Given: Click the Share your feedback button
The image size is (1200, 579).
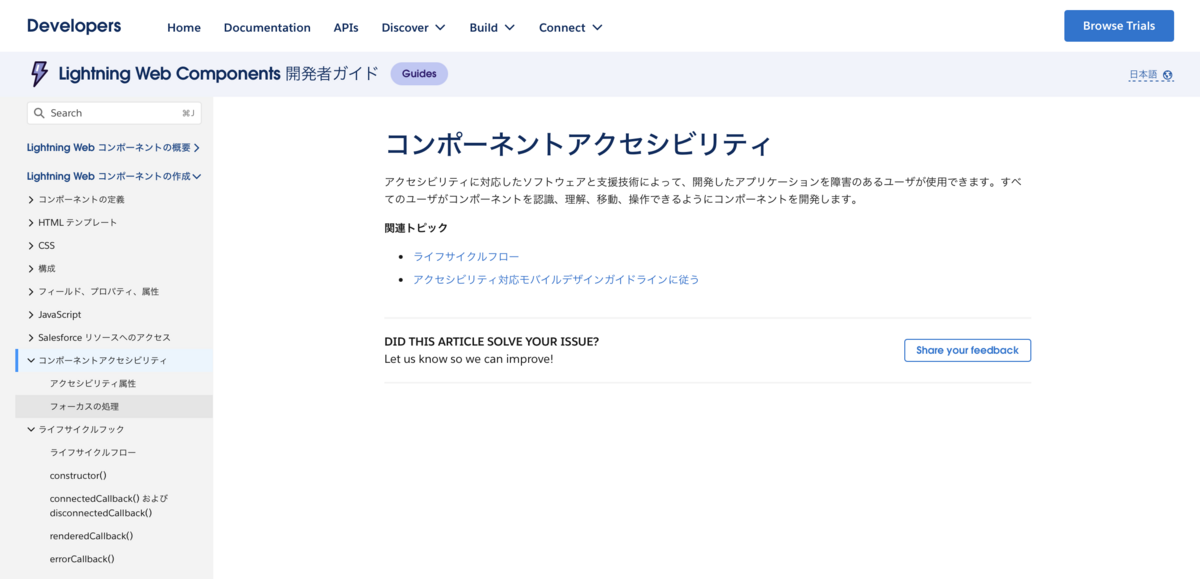Looking at the screenshot, I should coord(967,350).
